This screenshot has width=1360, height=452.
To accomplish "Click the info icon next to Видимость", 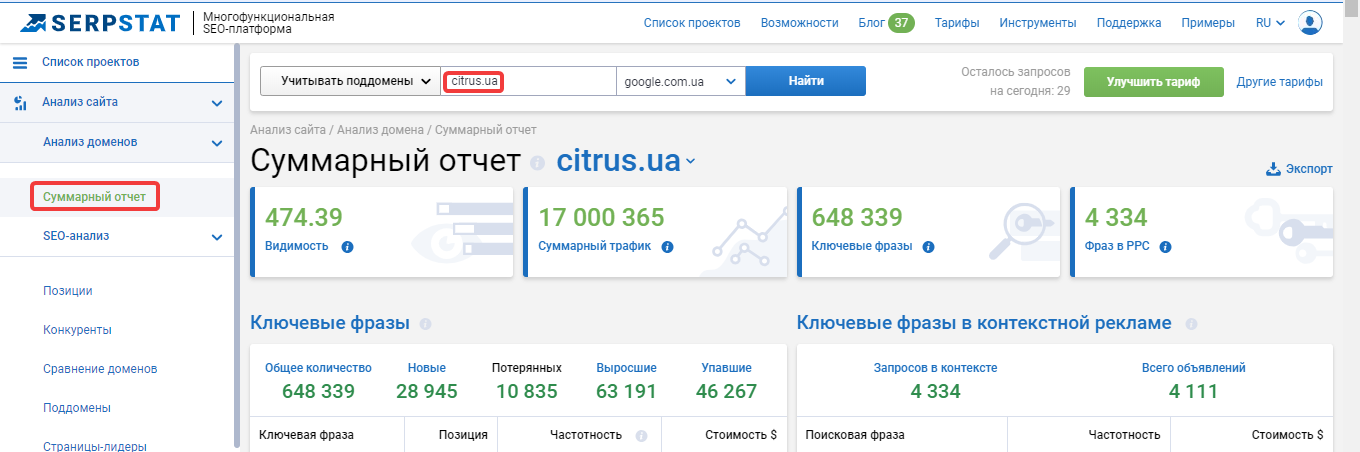I will pyautogui.click(x=347, y=246).
